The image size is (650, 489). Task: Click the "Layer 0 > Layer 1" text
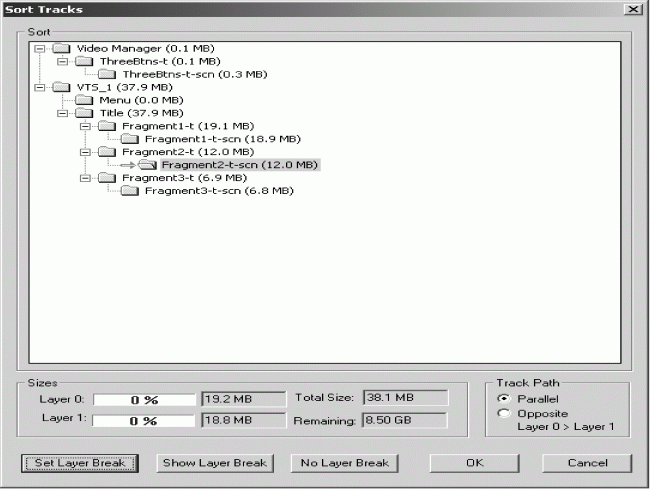[x=565, y=426]
